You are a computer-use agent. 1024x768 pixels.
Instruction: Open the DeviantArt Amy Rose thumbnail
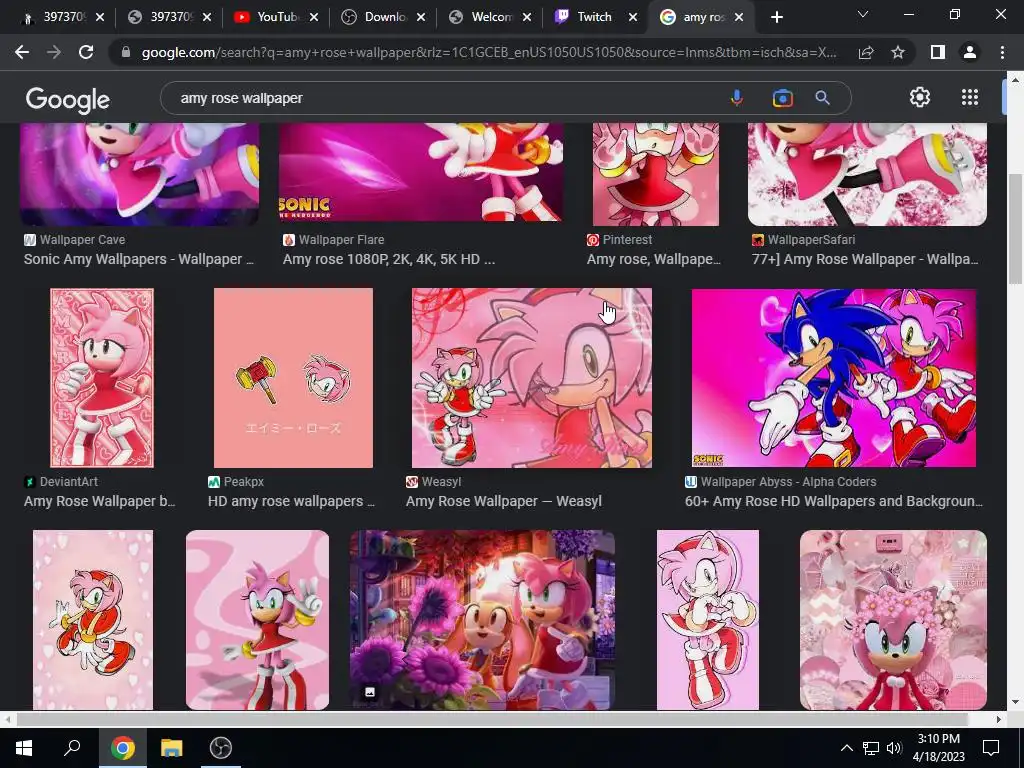(x=102, y=378)
